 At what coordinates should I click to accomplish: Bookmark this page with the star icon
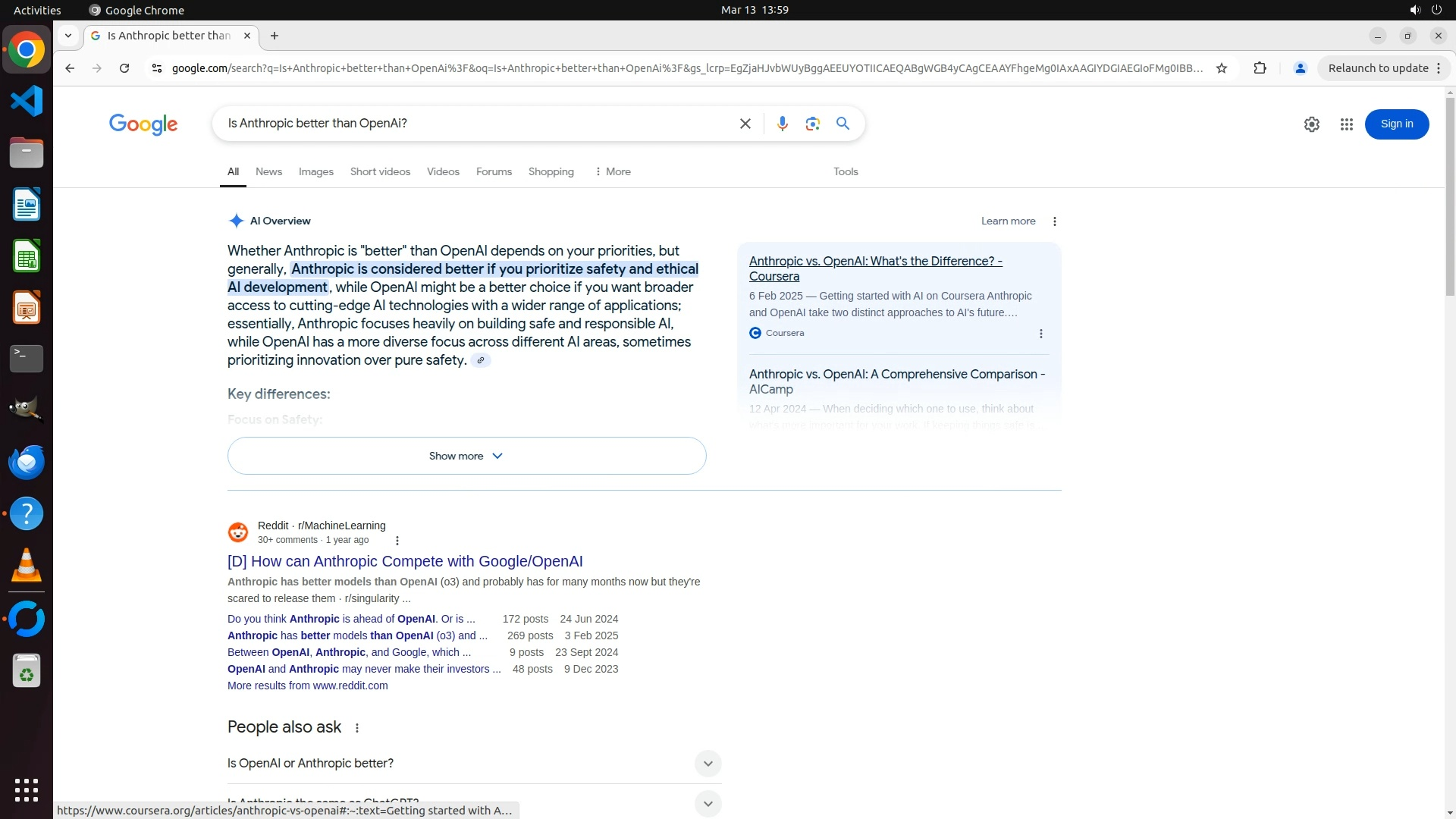[1221, 68]
